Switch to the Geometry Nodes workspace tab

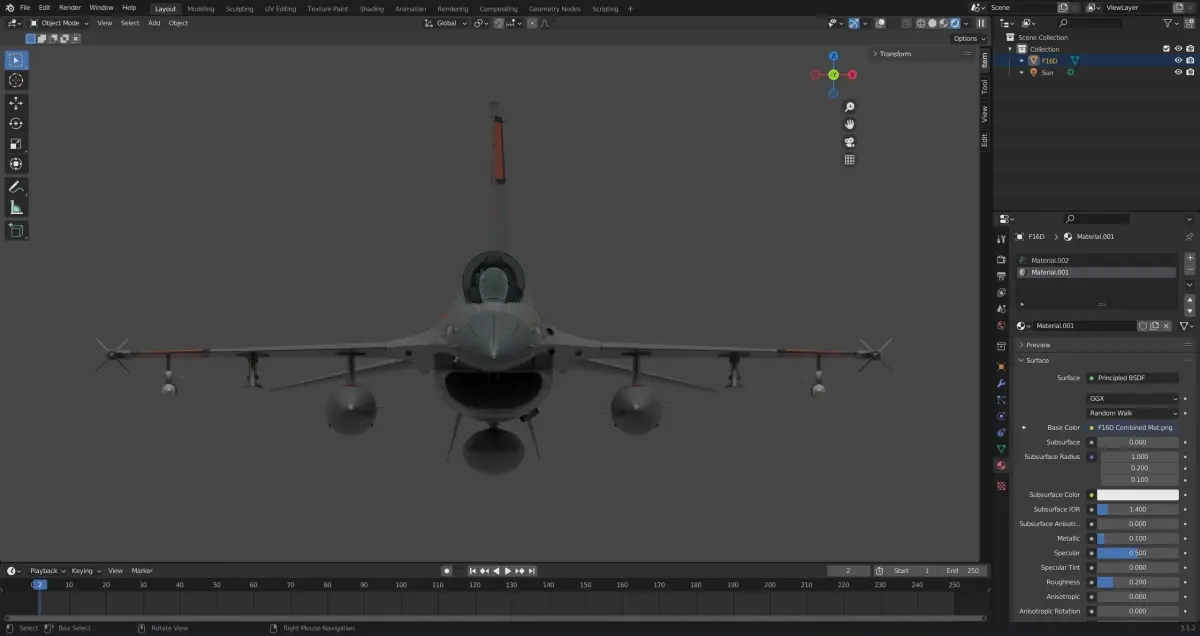pos(554,9)
